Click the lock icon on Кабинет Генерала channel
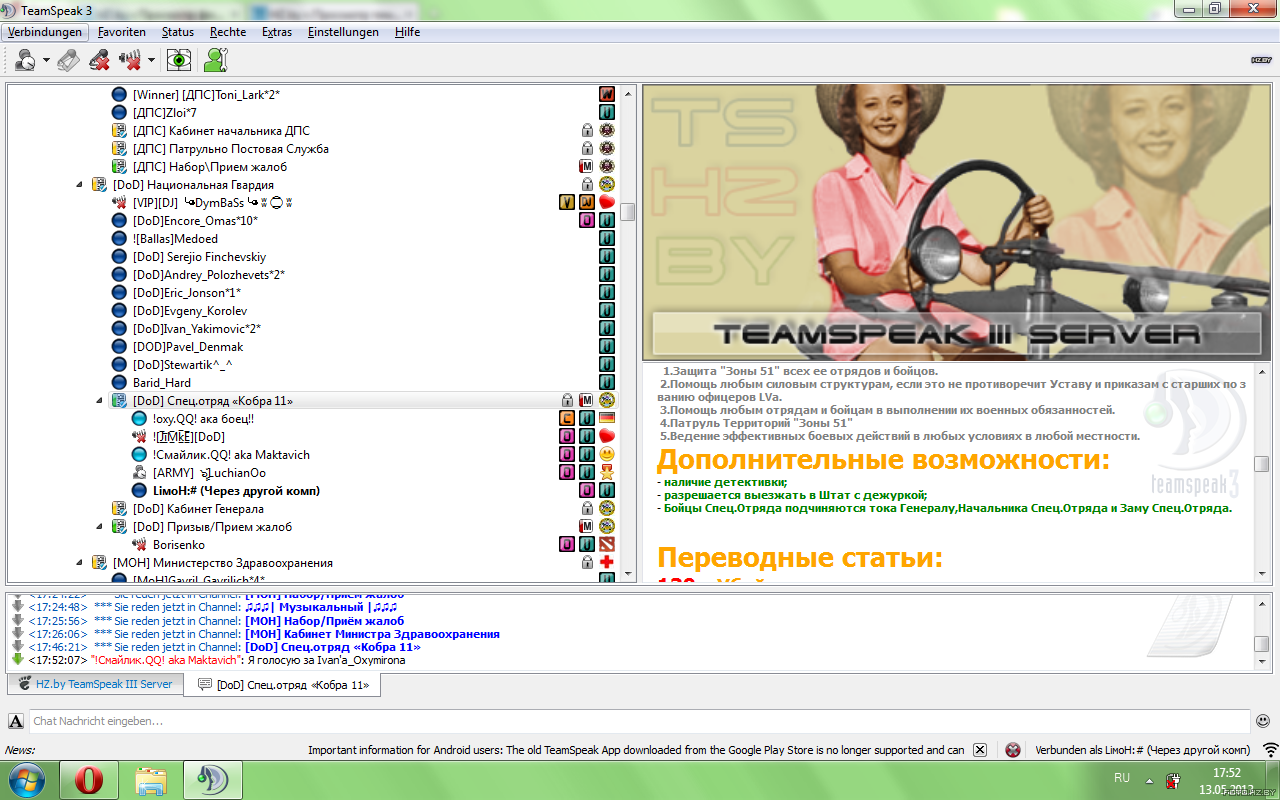The width and height of the screenshot is (1280, 800). pyautogui.click(x=588, y=509)
